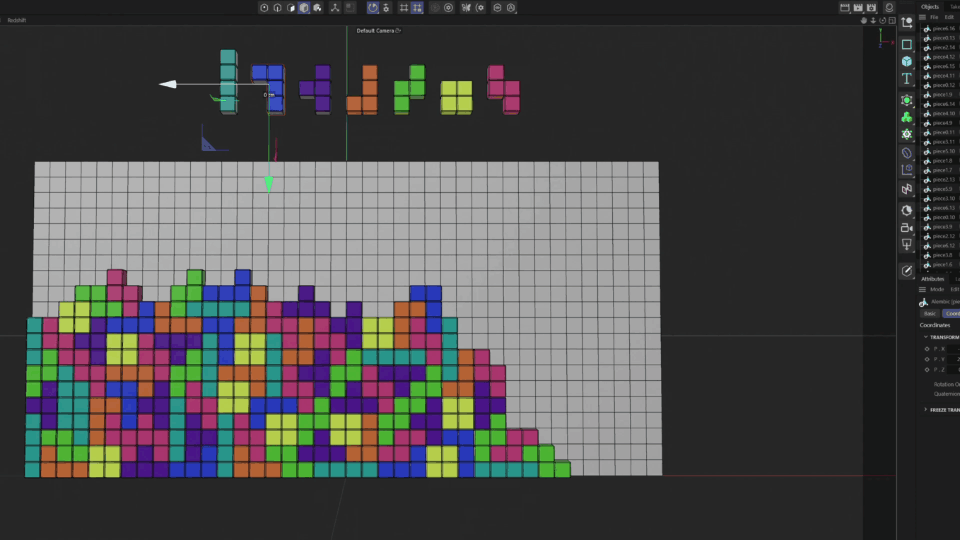This screenshot has height=540, width=960.
Task: Toggle keyframe dot for P.X
Action: coord(927,349)
